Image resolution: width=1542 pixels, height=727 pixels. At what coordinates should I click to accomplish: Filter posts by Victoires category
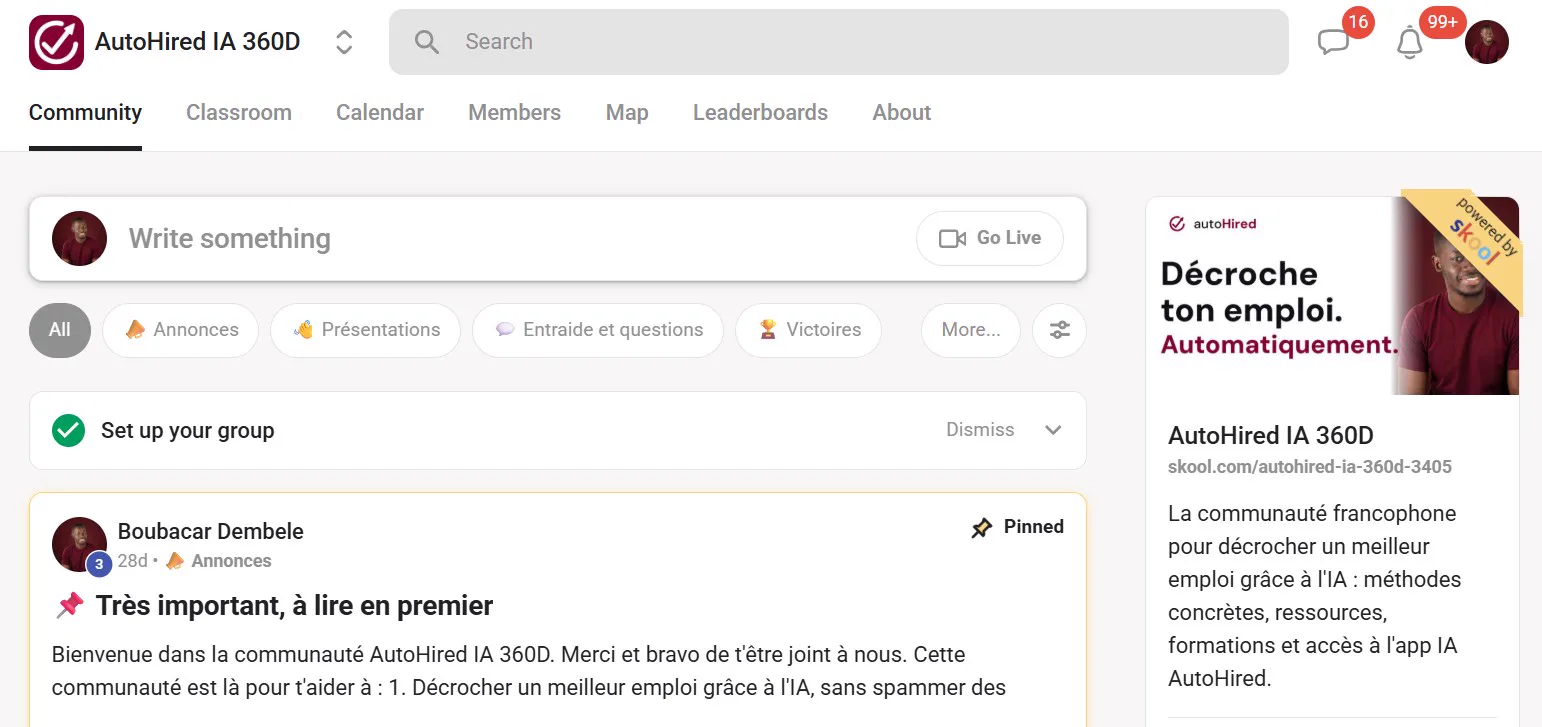[808, 330]
